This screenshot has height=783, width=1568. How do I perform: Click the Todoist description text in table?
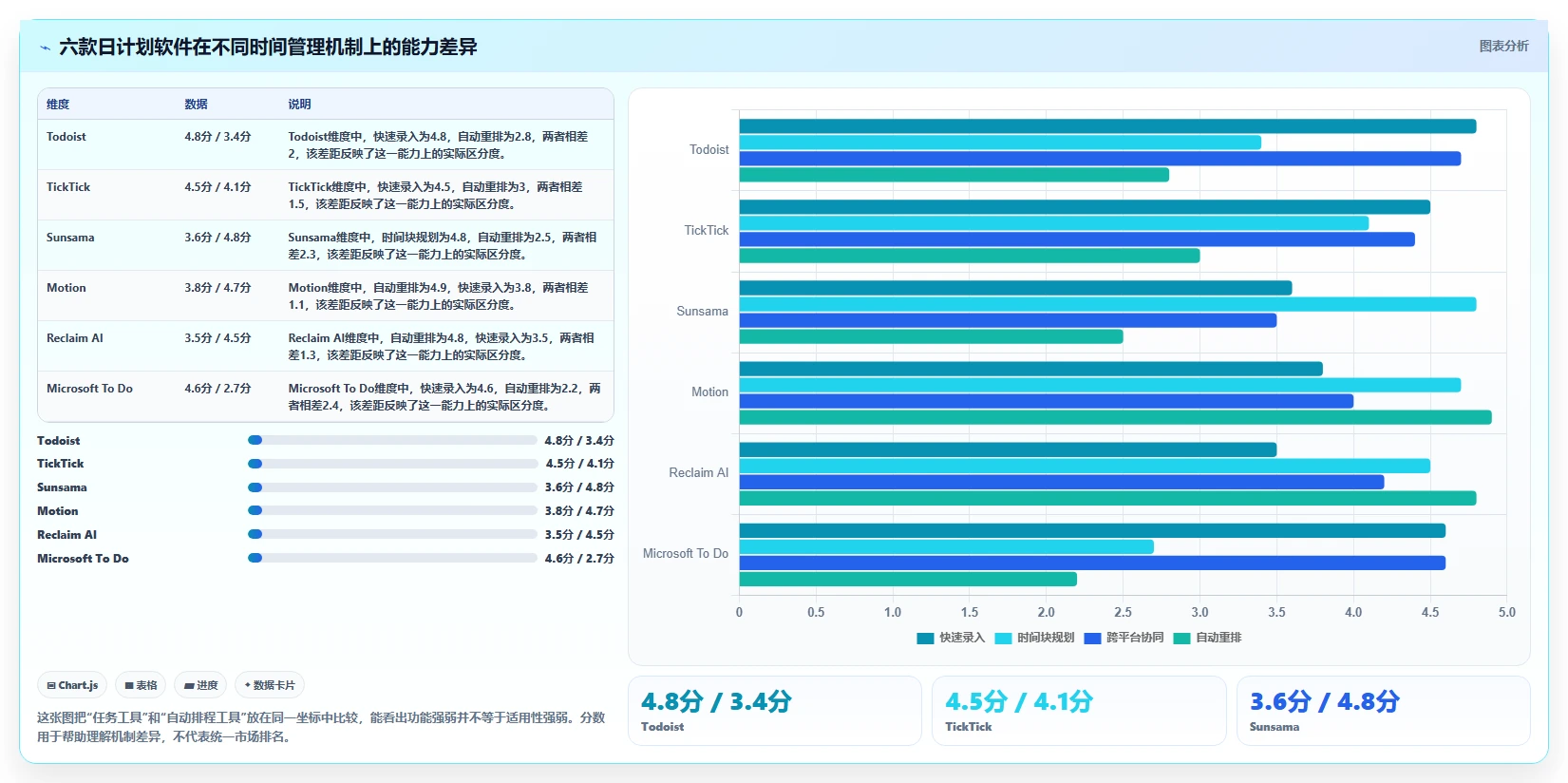click(439, 145)
